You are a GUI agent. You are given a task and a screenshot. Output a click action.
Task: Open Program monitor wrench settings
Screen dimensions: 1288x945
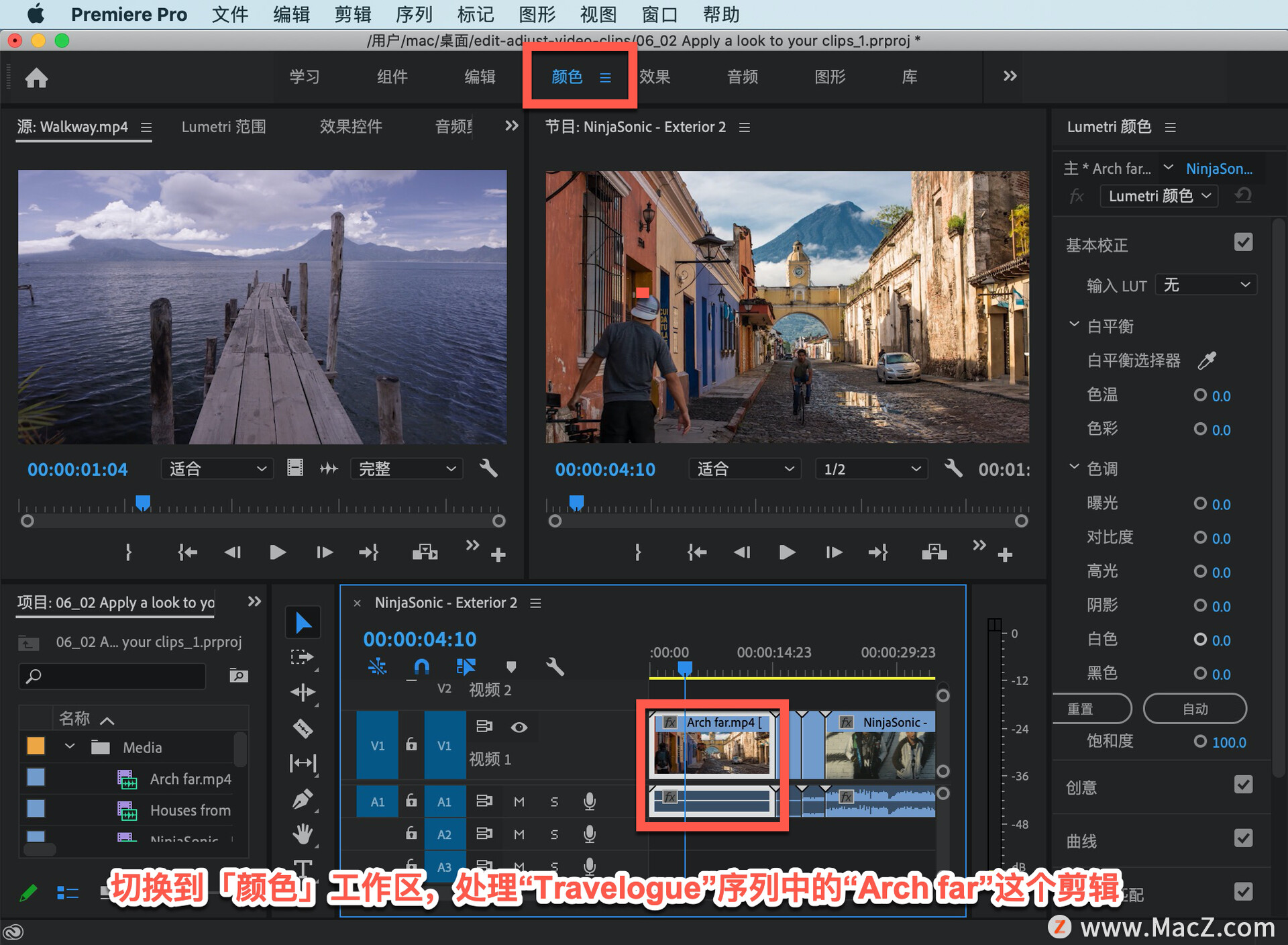953,468
